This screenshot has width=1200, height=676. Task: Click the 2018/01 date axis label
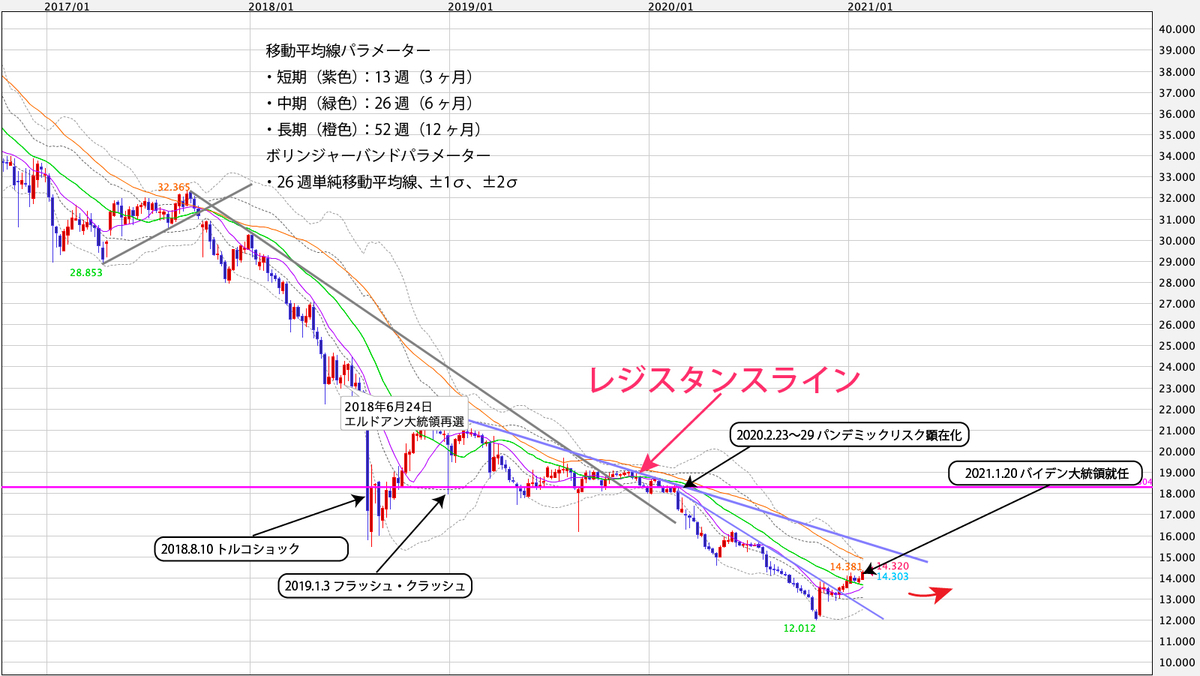pyautogui.click(x=270, y=6)
